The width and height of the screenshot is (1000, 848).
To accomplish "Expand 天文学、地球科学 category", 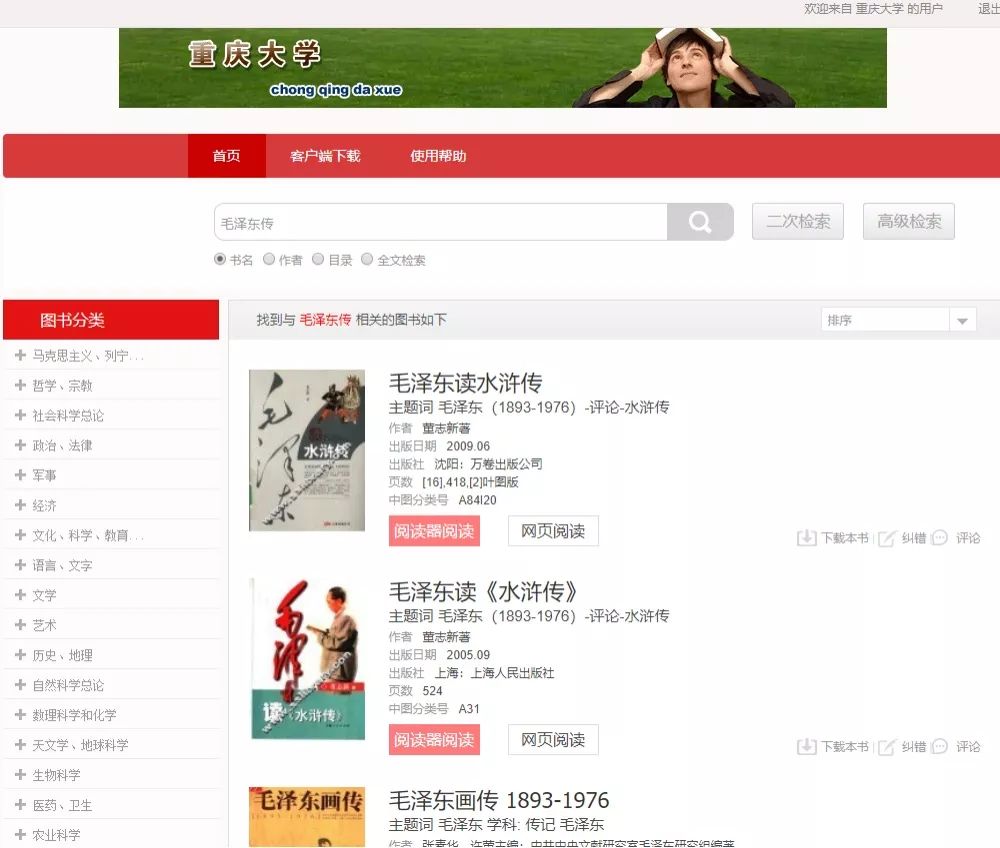I will point(20,745).
